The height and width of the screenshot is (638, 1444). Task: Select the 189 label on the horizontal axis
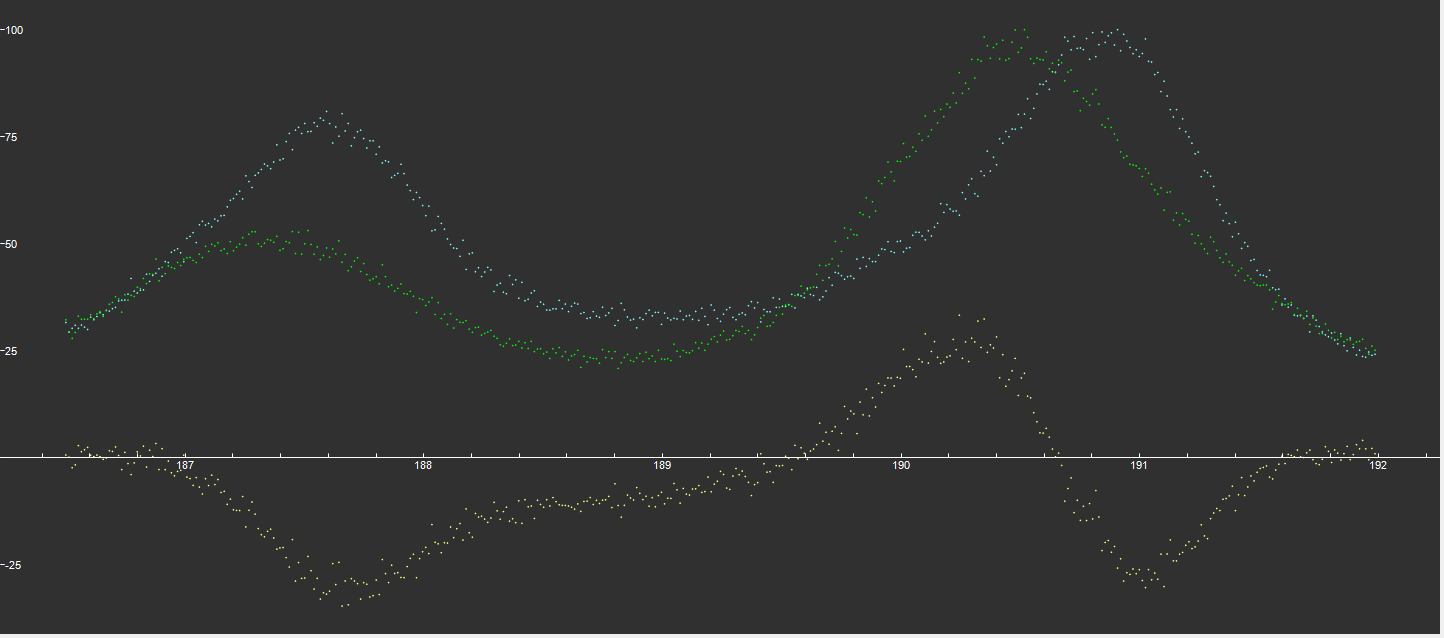point(662,466)
